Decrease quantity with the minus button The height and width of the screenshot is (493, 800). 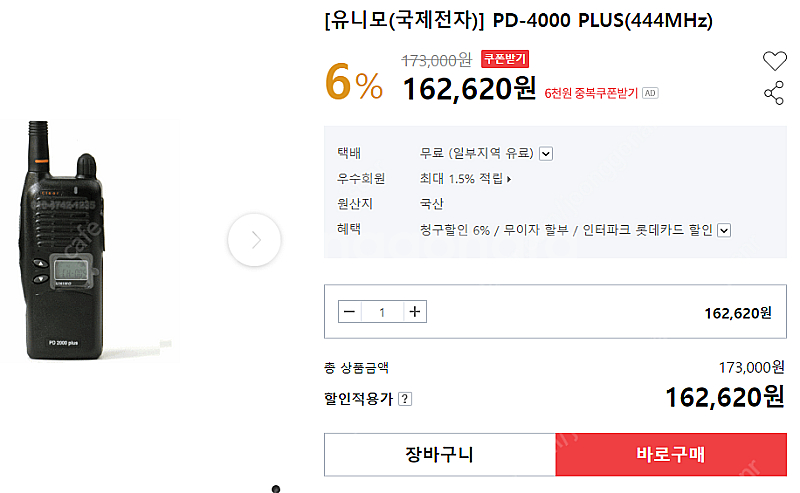349,312
